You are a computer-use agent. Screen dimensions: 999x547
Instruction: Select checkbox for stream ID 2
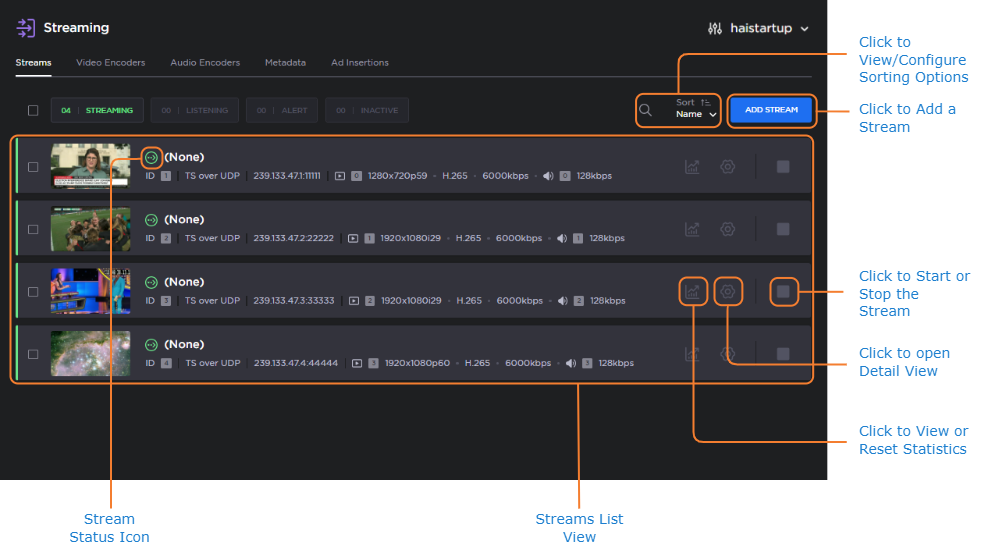(x=33, y=229)
